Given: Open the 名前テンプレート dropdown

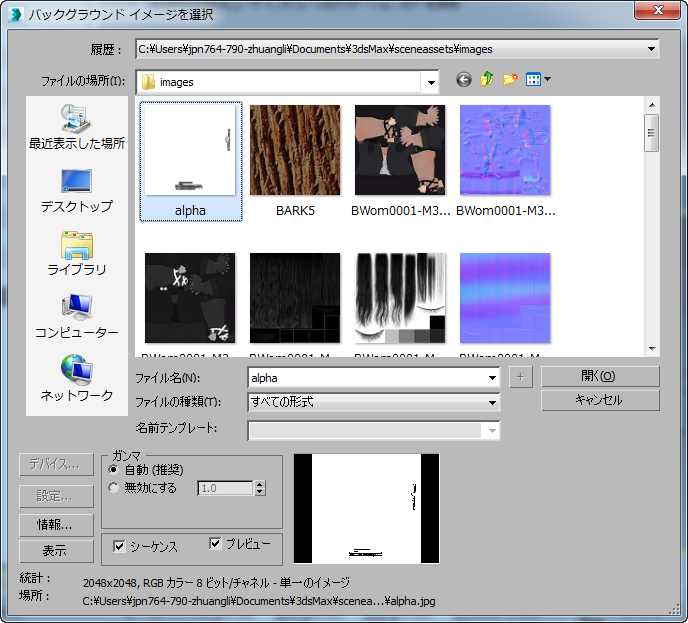Looking at the screenshot, I should [492, 431].
